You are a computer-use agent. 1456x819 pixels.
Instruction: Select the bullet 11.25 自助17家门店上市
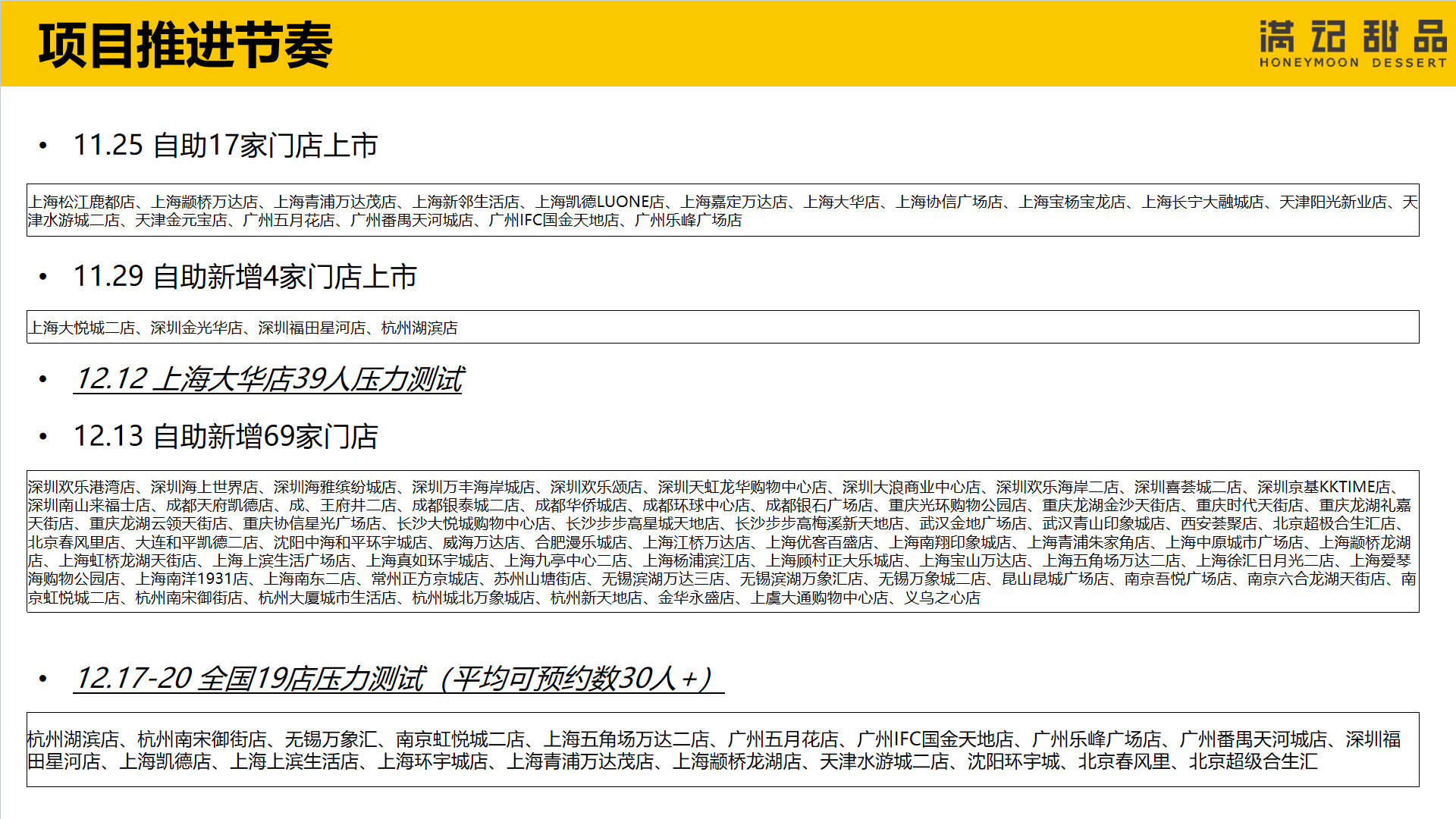coord(225,145)
